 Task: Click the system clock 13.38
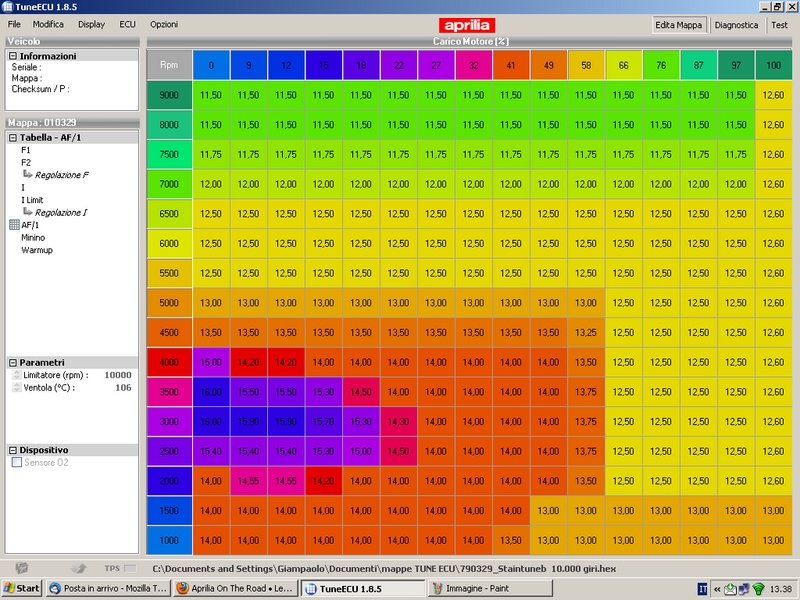(781, 589)
